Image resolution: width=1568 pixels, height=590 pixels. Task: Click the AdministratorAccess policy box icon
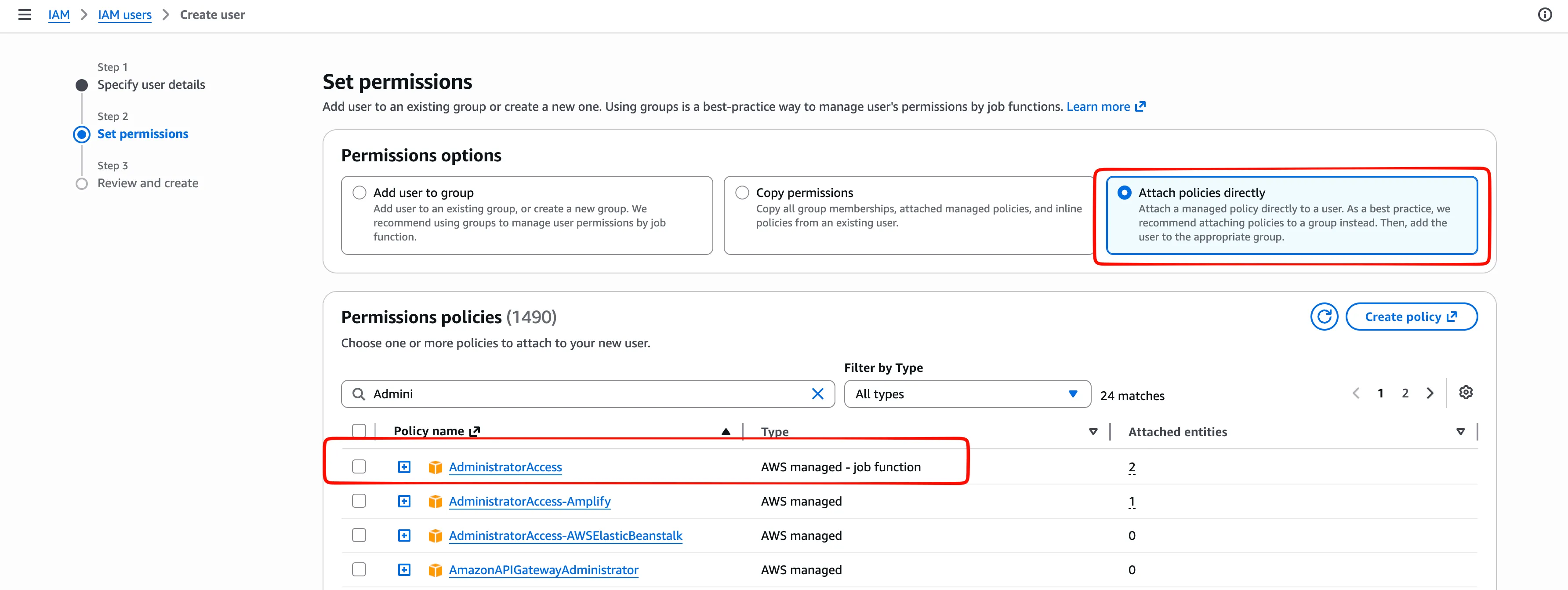pyautogui.click(x=435, y=467)
